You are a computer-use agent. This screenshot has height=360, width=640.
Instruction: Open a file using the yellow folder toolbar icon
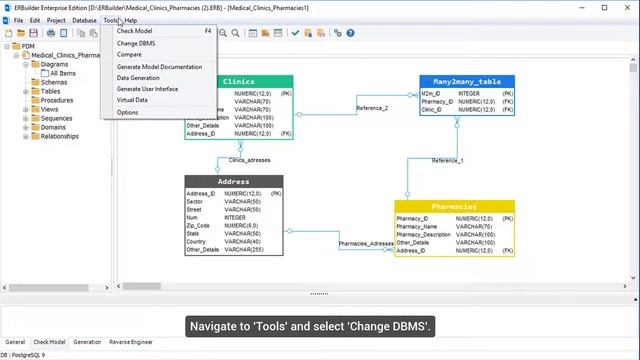21,33
